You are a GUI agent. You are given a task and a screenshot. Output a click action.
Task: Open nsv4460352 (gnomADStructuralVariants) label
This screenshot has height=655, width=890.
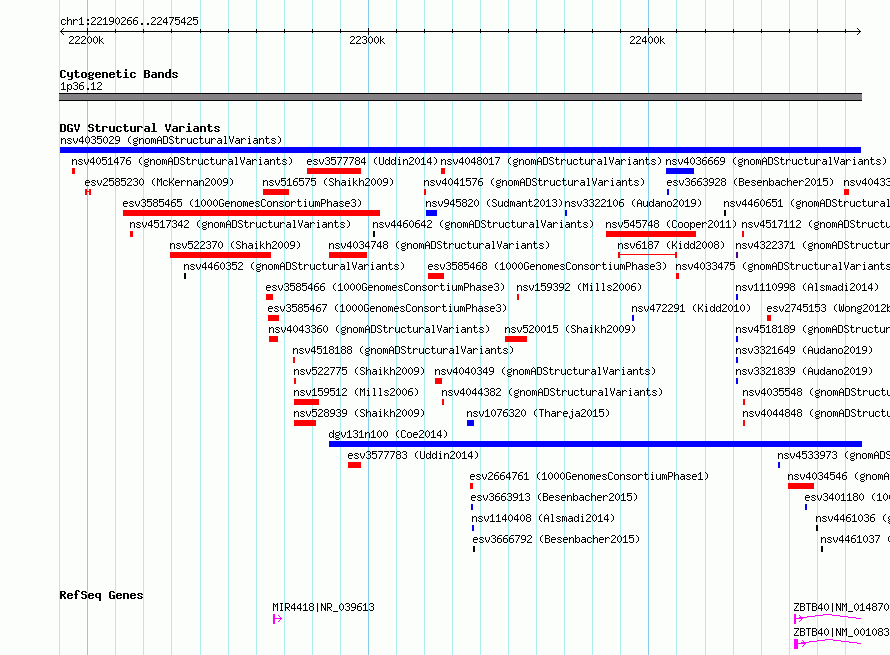click(x=294, y=266)
